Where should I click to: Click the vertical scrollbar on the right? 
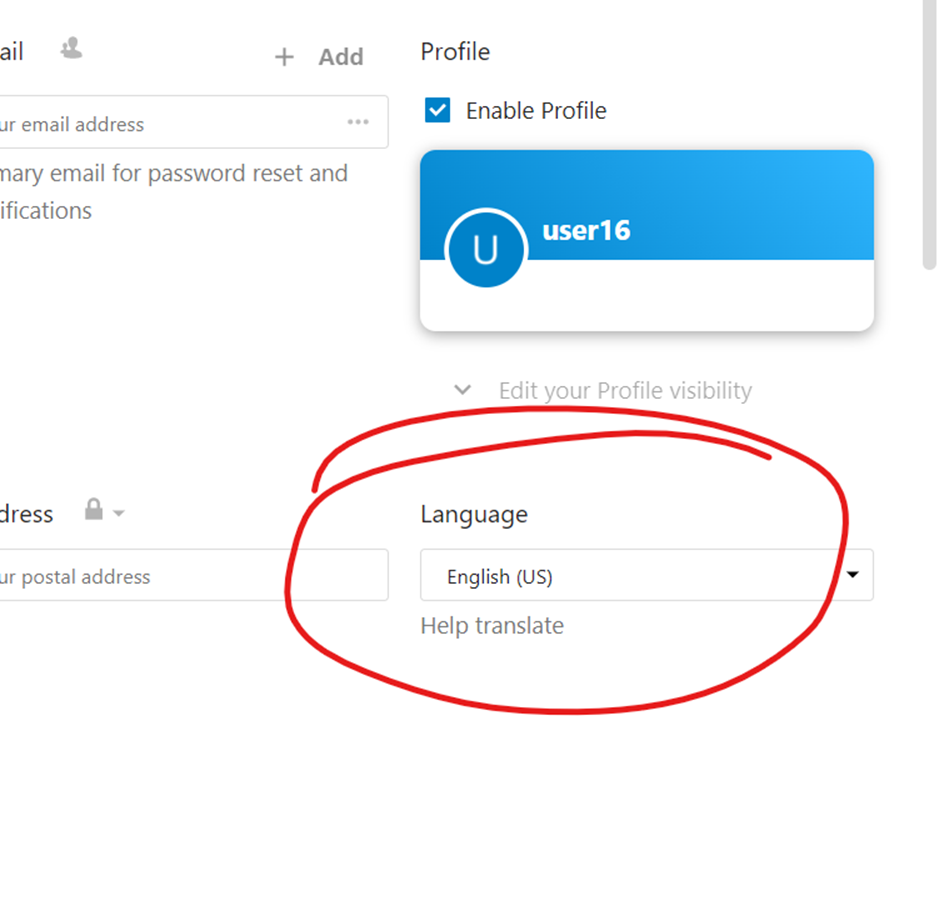click(x=929, y=140)
